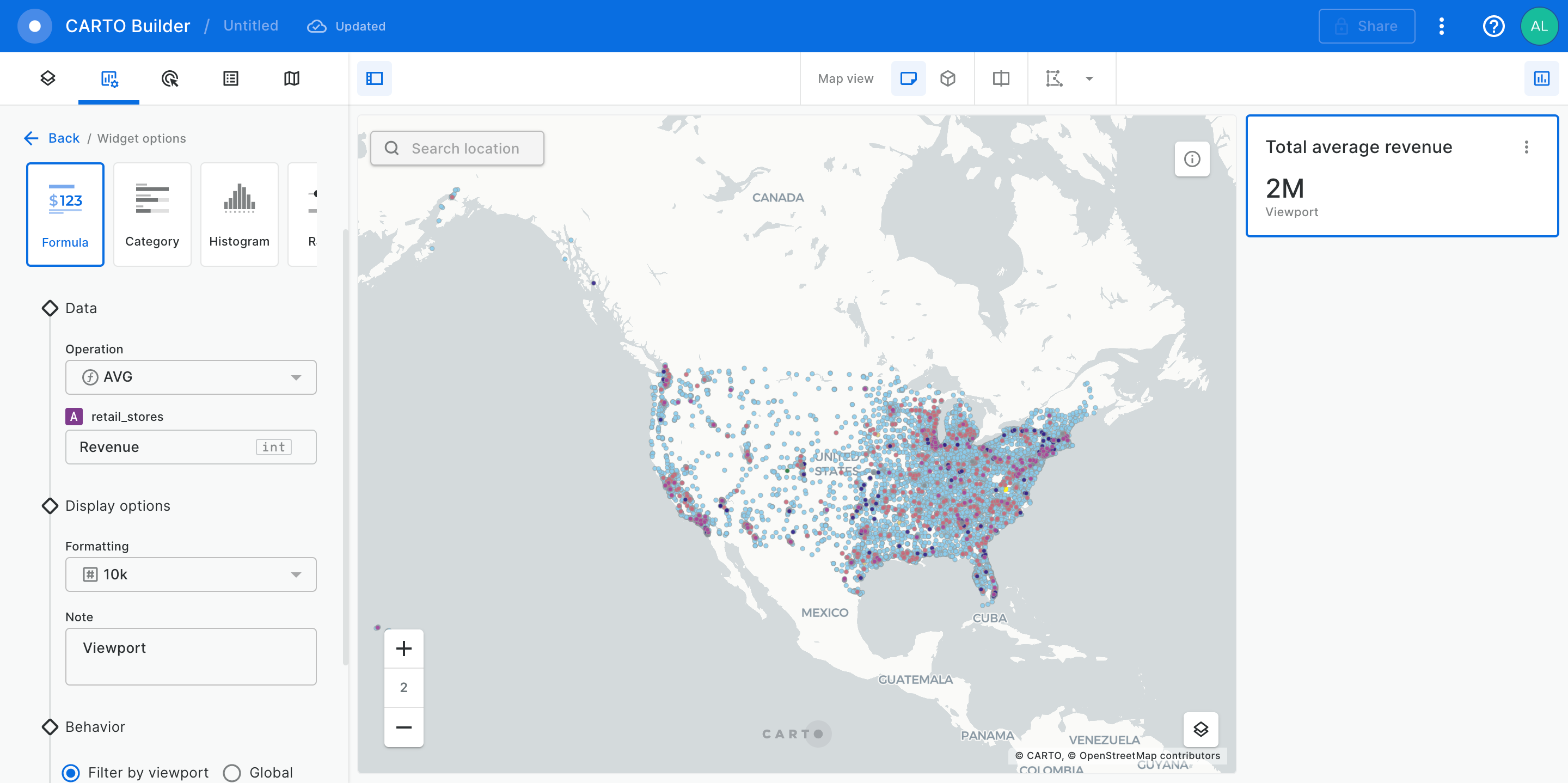Click the Share button
The image size is (1568, 783).
click(x=1367, y=26)
